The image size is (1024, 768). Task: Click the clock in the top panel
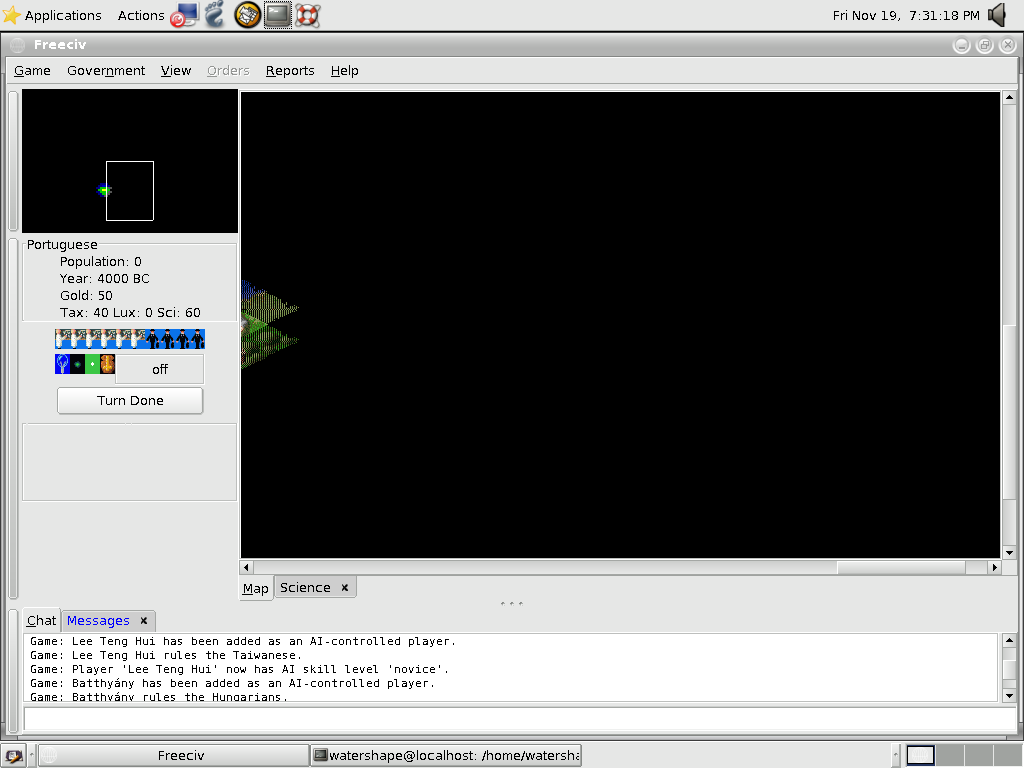click(x=906, y=15)
